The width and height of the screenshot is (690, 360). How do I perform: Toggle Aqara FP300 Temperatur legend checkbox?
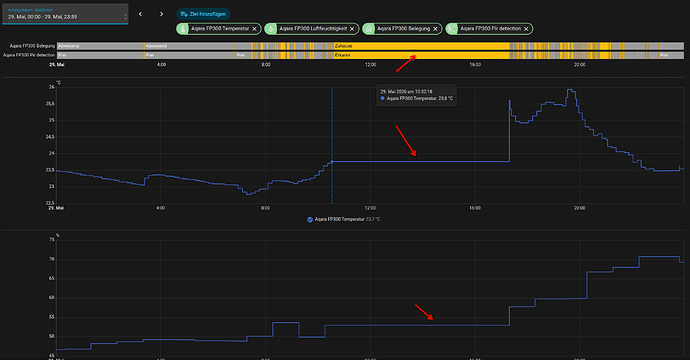[310, 220]
